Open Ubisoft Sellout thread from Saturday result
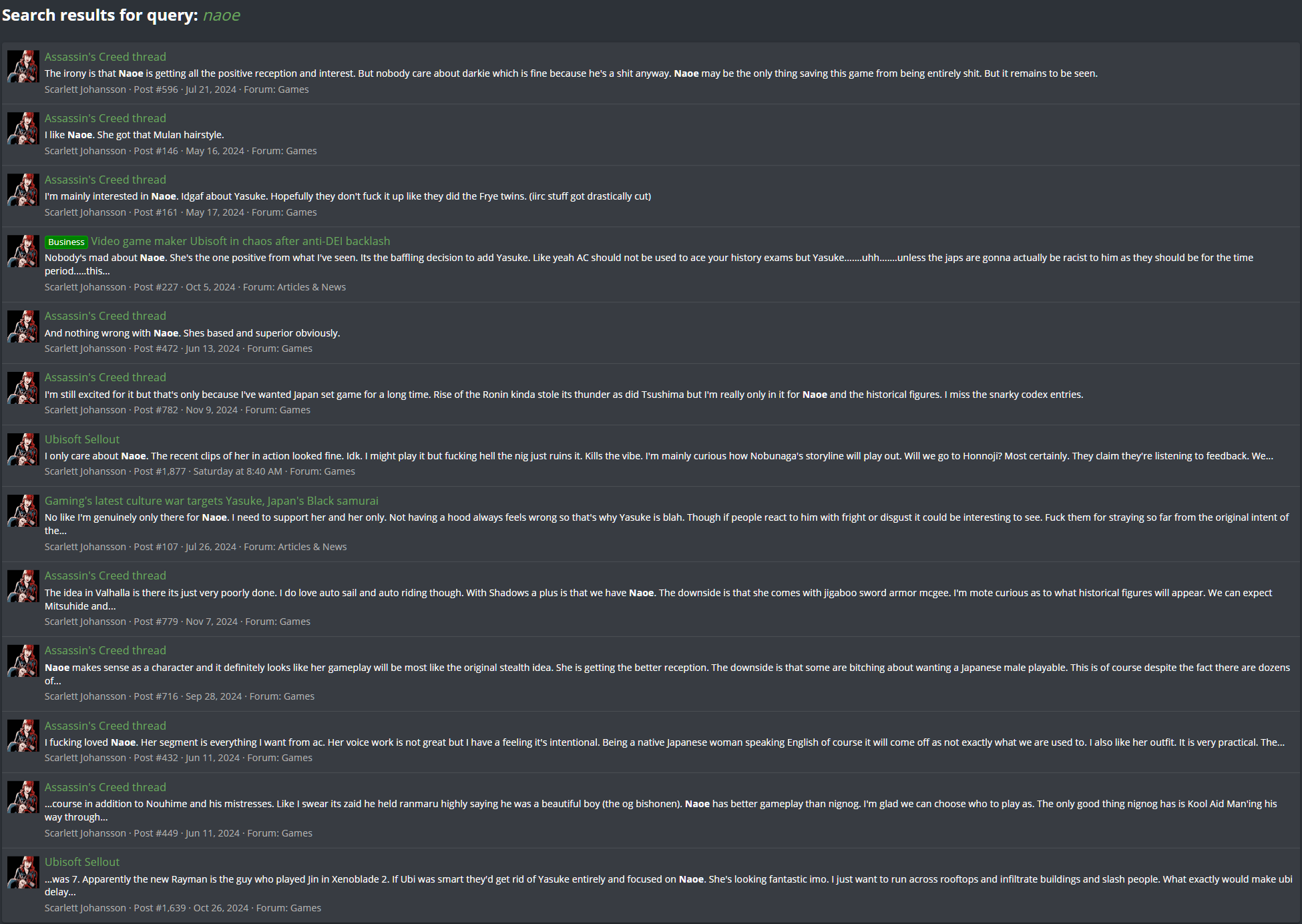Screen dimensions: 1302x924 tap(82, 439)
